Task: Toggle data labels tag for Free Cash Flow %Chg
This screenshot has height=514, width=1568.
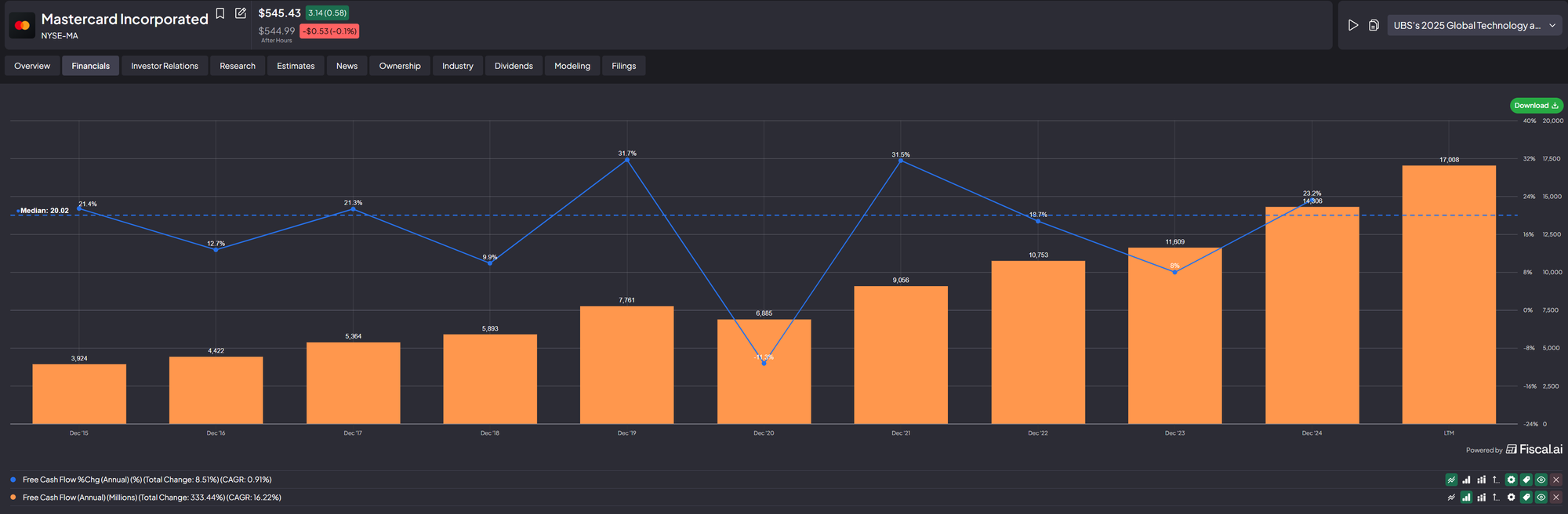Action: coord(1526,480)
